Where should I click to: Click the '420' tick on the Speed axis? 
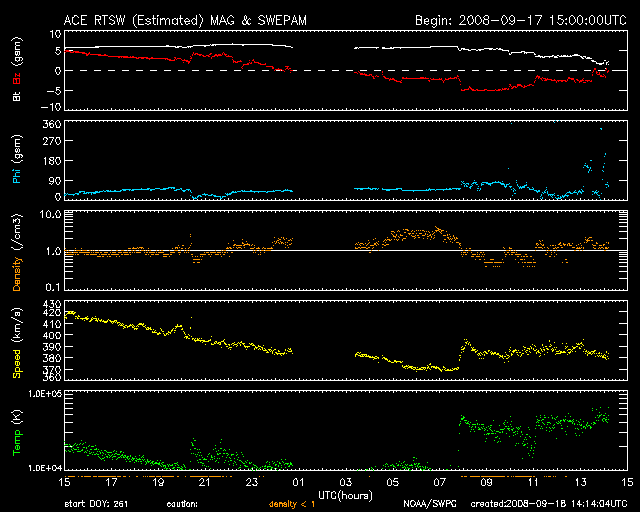[52, 313]
